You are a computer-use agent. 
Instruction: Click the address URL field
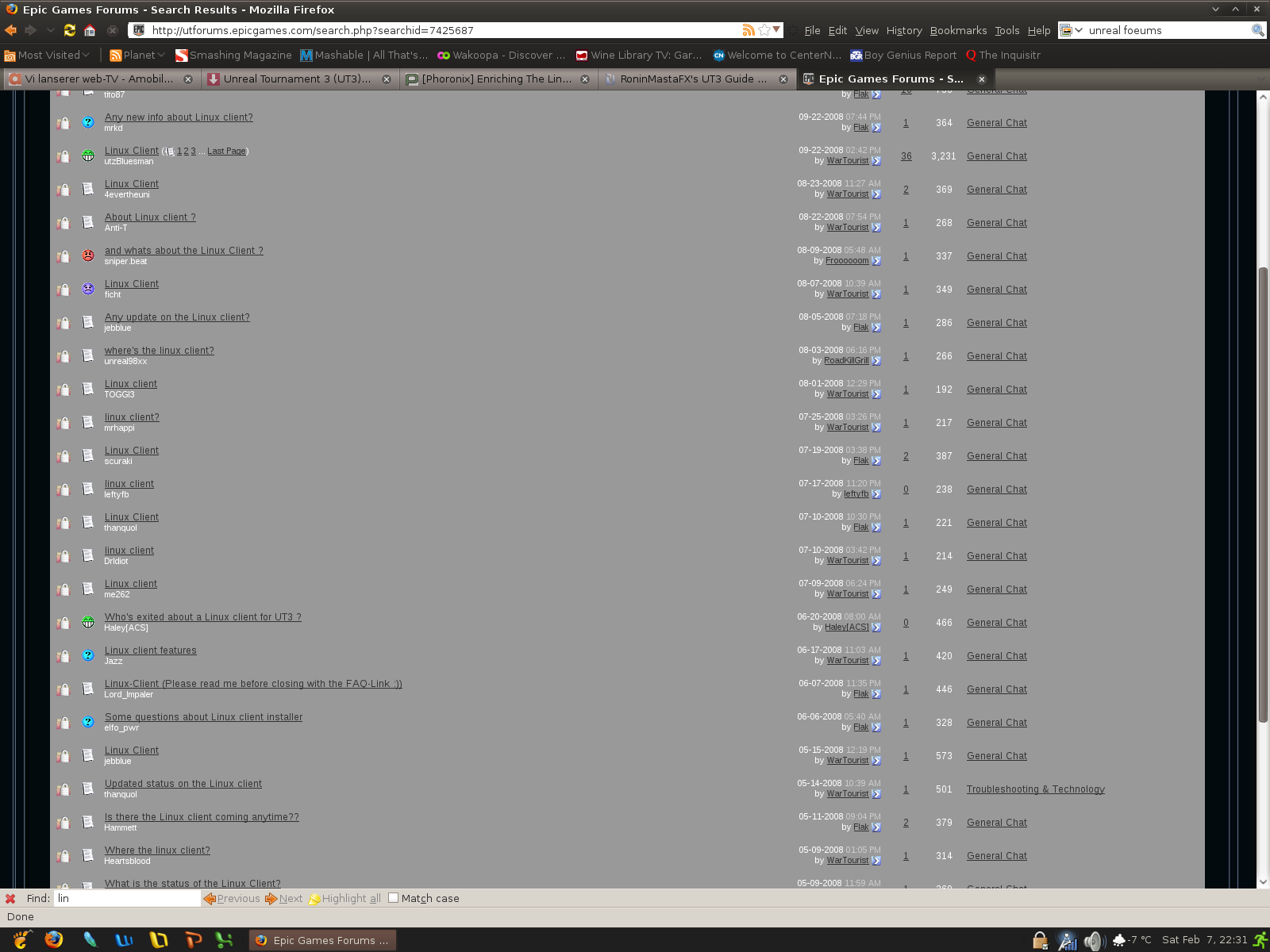(444, 30)
